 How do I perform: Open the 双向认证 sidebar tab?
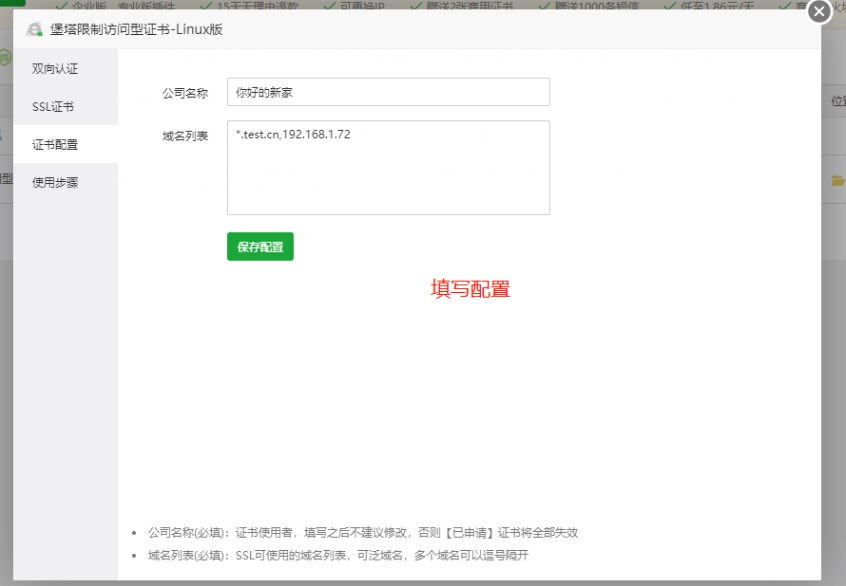click(55, 69)
